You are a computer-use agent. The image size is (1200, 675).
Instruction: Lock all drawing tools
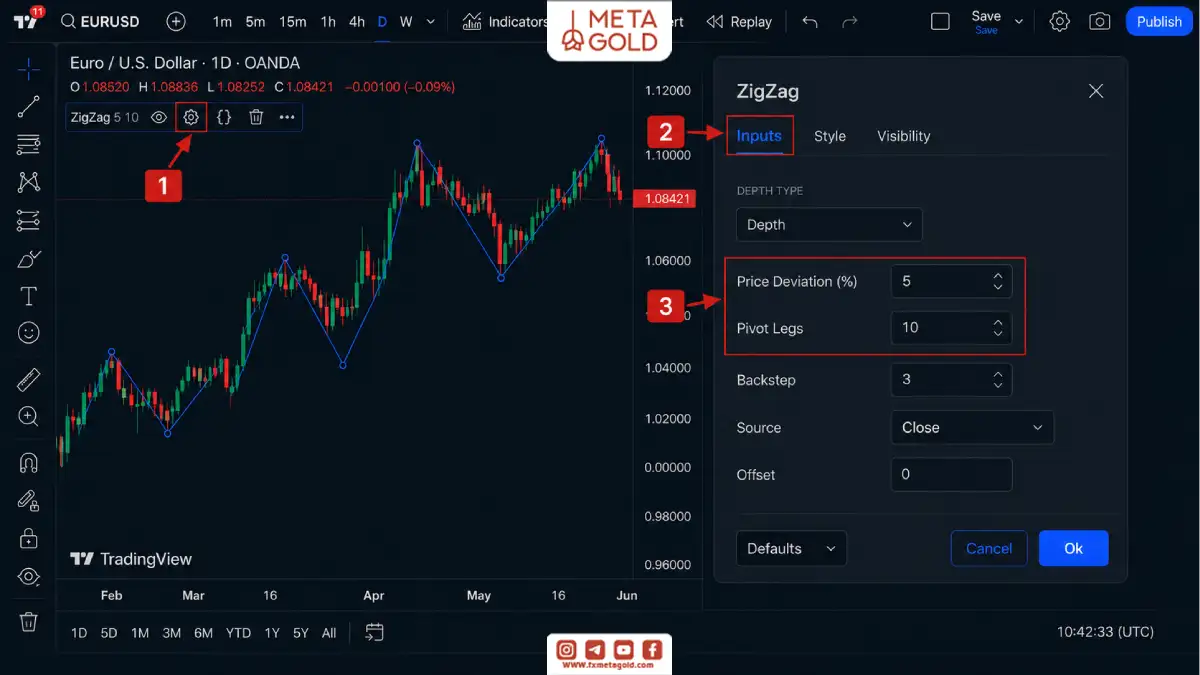[29, 538]
